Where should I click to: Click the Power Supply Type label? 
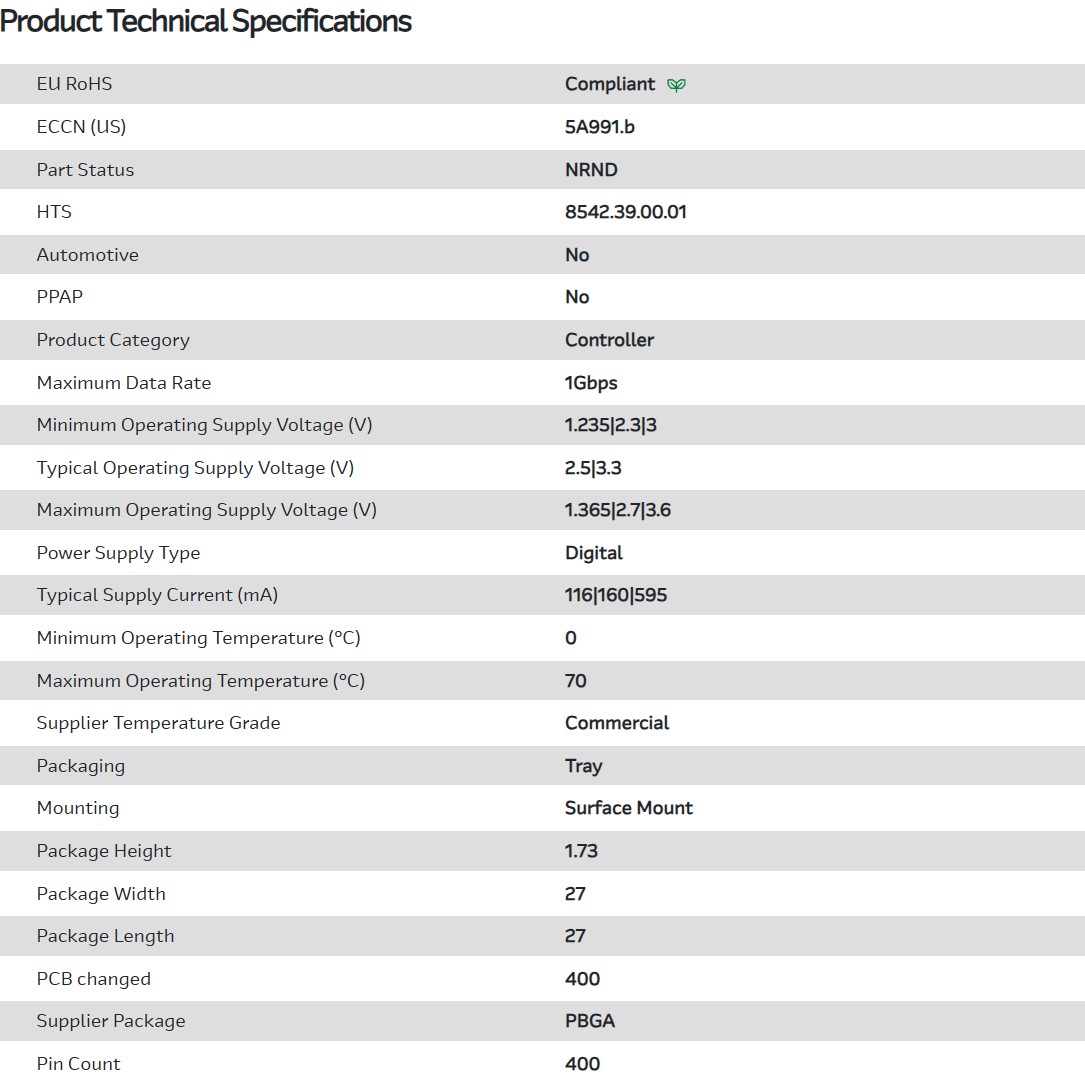118,553
